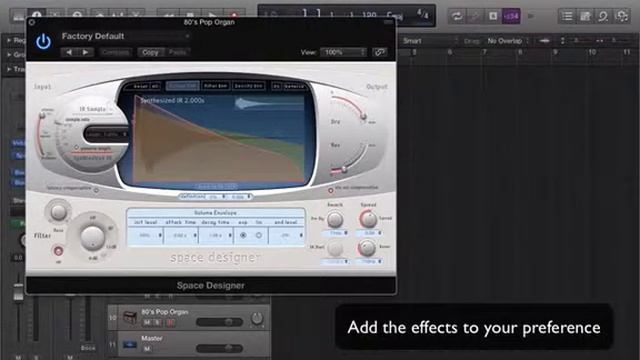Image resolution: width=640 pixels, height=360 pixels.
Task: Click the Reset button in display bar
Action: [140, 86]
